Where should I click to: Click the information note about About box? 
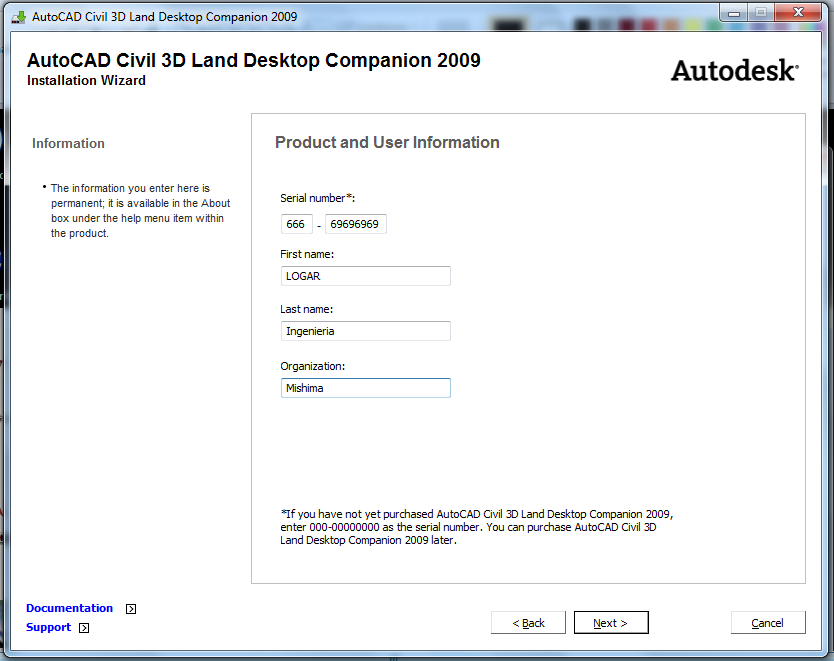(140, 211)
